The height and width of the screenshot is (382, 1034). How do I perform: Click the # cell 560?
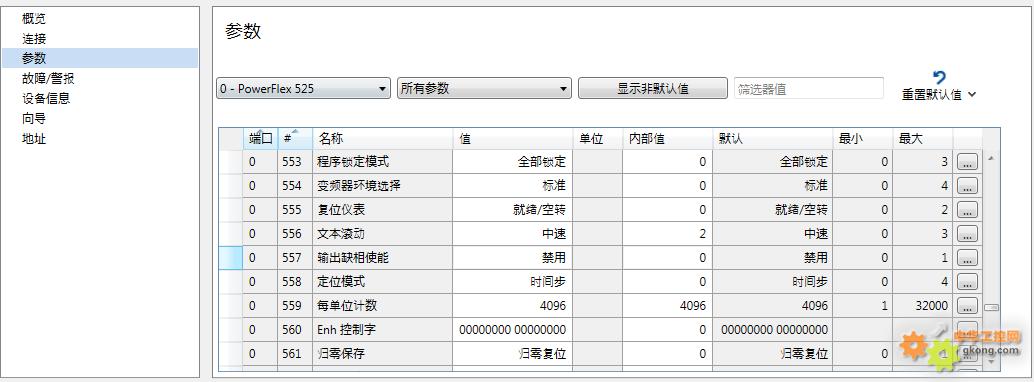click(295, 330)
